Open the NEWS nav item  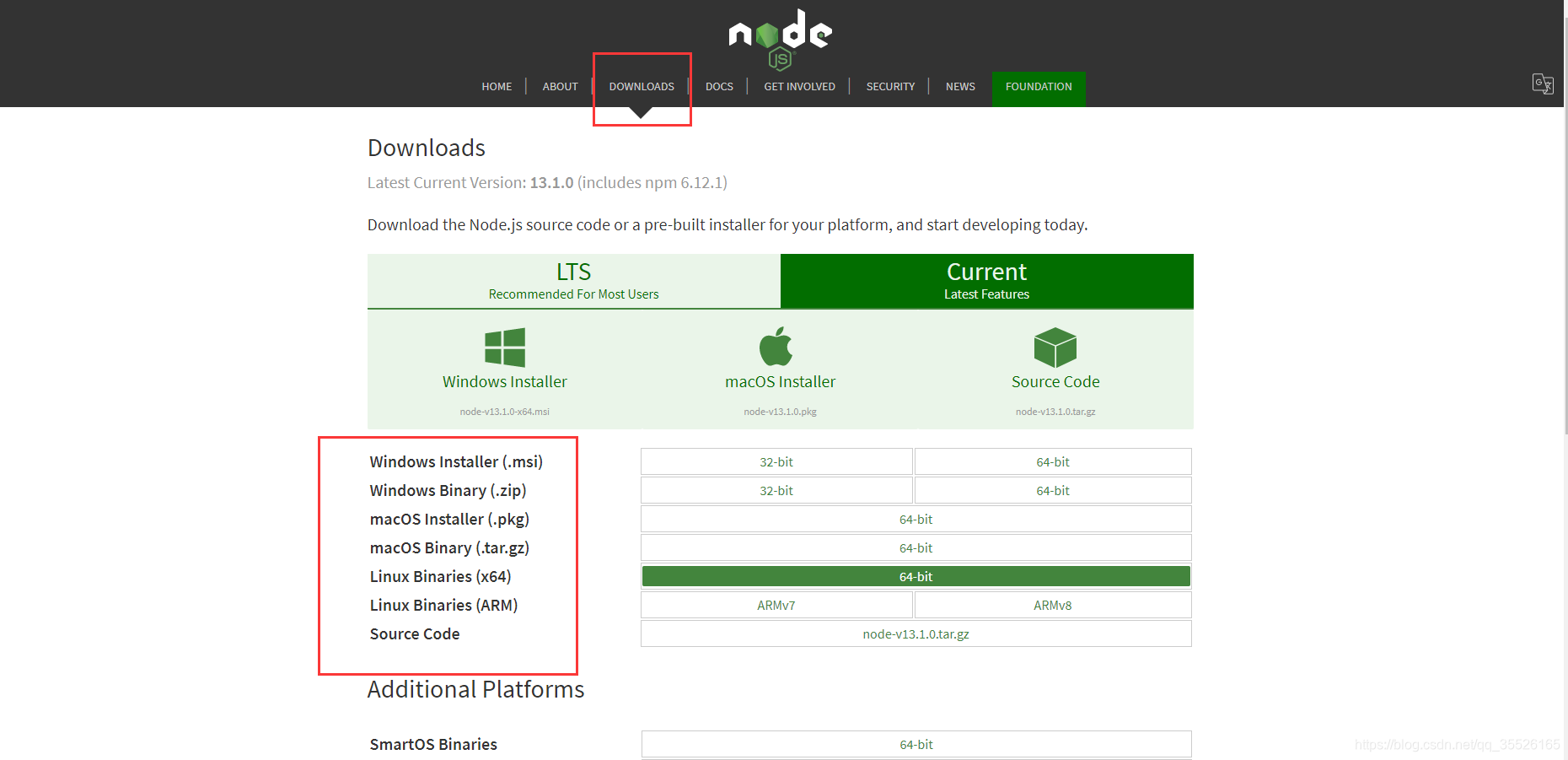[960, 86]
